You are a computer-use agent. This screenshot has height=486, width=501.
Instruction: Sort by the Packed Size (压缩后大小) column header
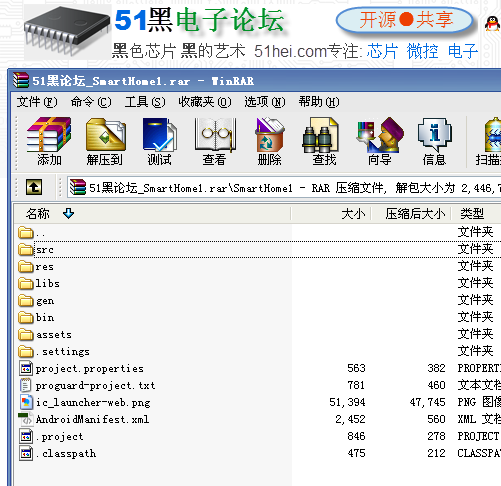[x=412, y=213]
